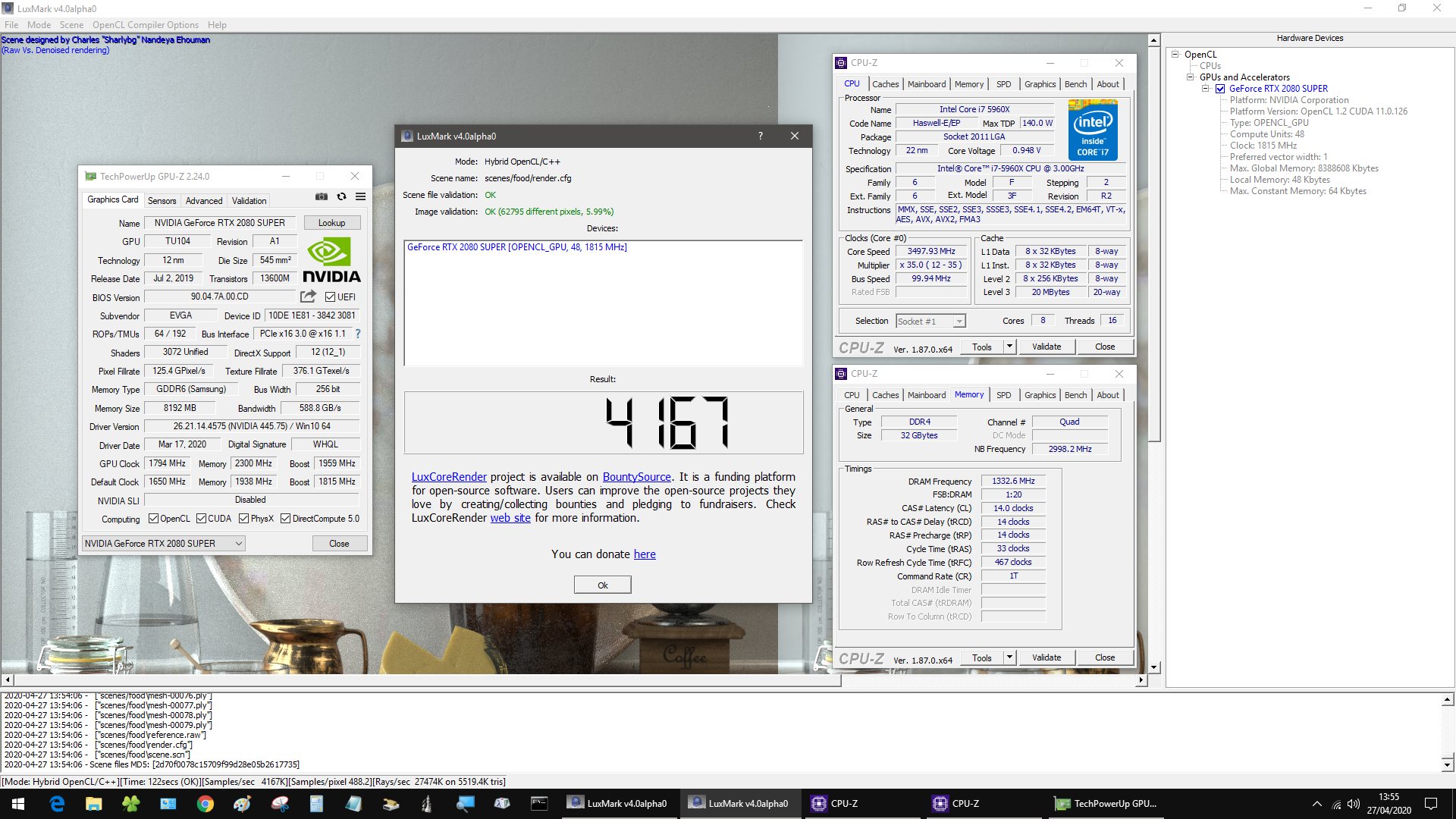The width and height of the screenshot is (1456, 819).
Task: Click the BIOS share/export icon in GPU-Z
Action: coord(308,297)
